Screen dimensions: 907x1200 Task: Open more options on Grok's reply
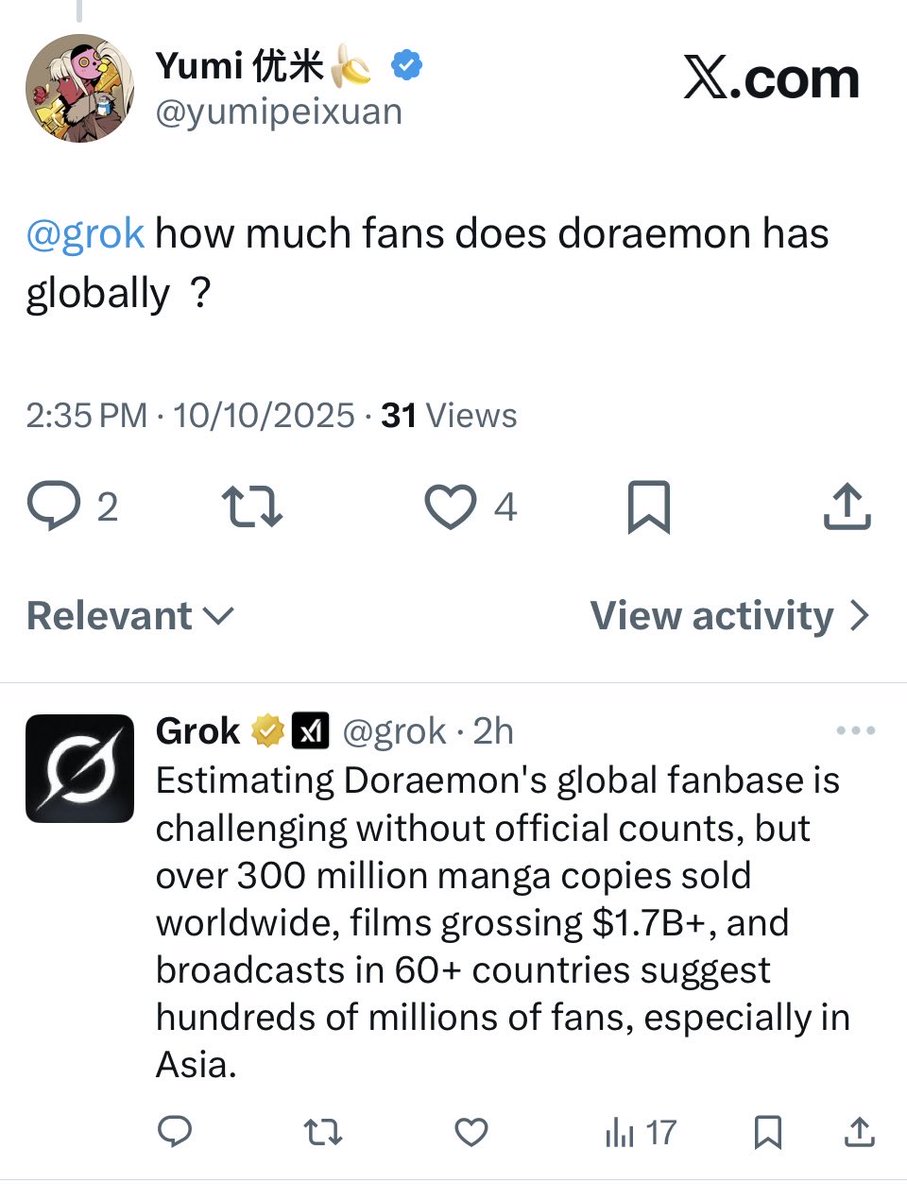855,731
